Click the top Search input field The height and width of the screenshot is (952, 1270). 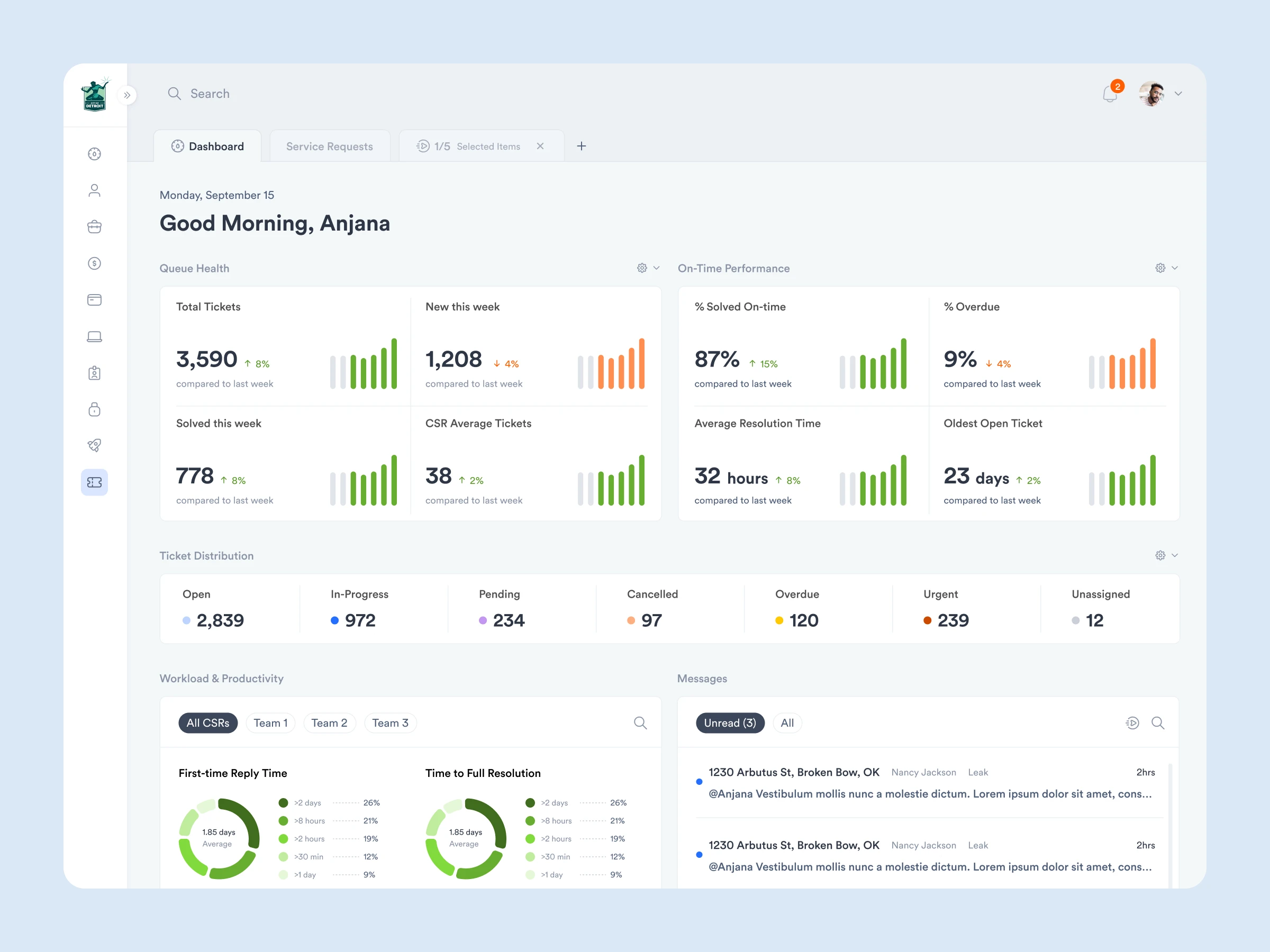pyautogui.click(x=210, y=94)
